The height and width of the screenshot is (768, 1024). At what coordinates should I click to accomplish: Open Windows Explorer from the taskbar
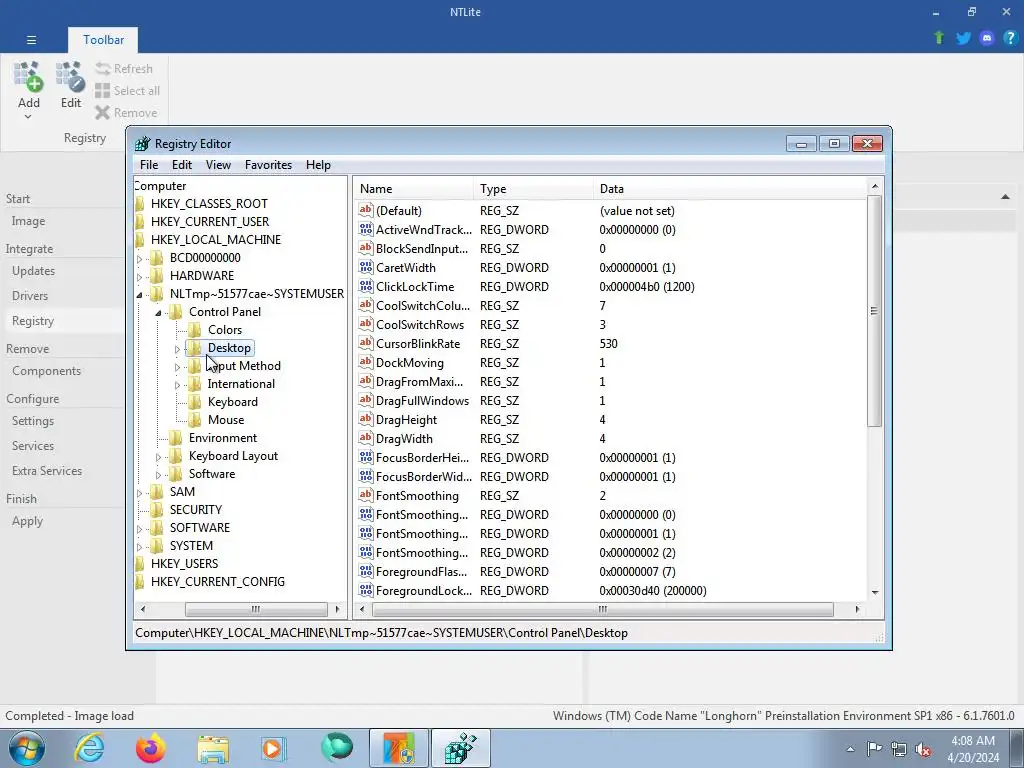tap(213, 748)
